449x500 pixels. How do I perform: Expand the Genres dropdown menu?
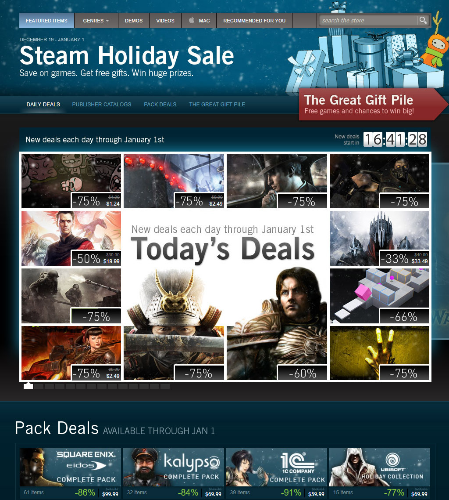click(x=96, y=20)
